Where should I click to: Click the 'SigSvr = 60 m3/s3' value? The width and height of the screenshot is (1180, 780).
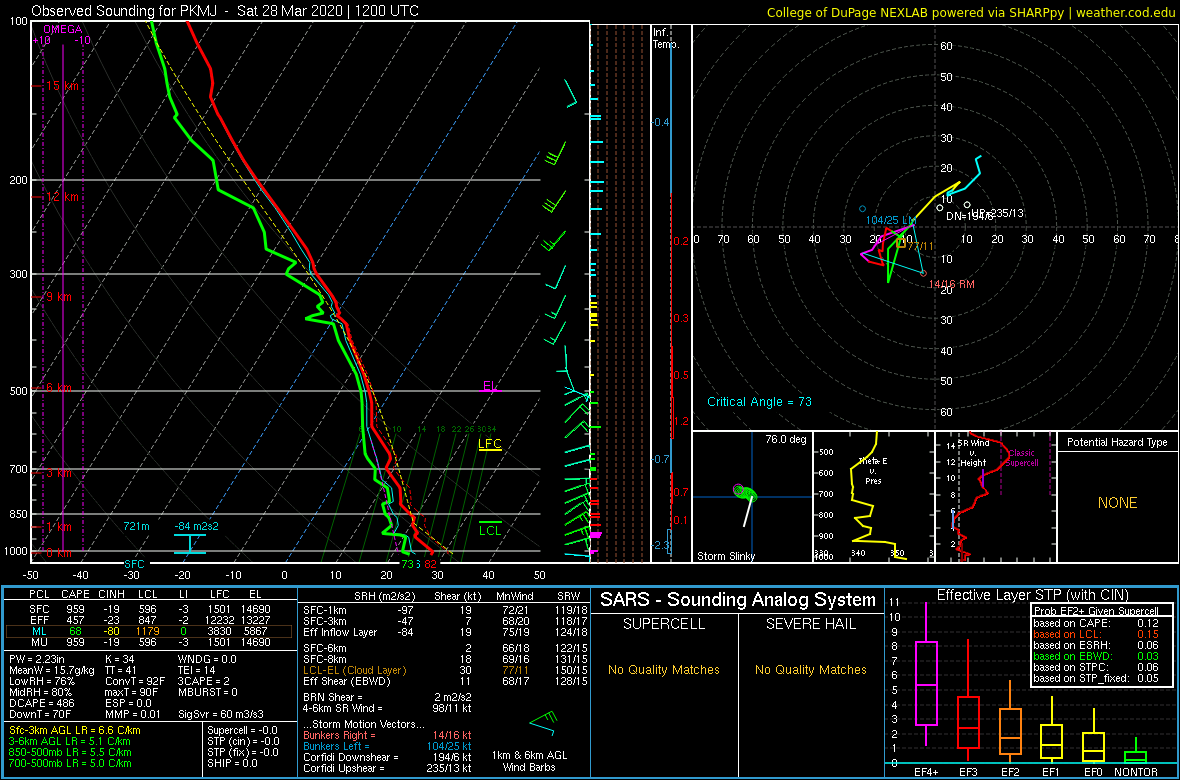coord(222,713)
